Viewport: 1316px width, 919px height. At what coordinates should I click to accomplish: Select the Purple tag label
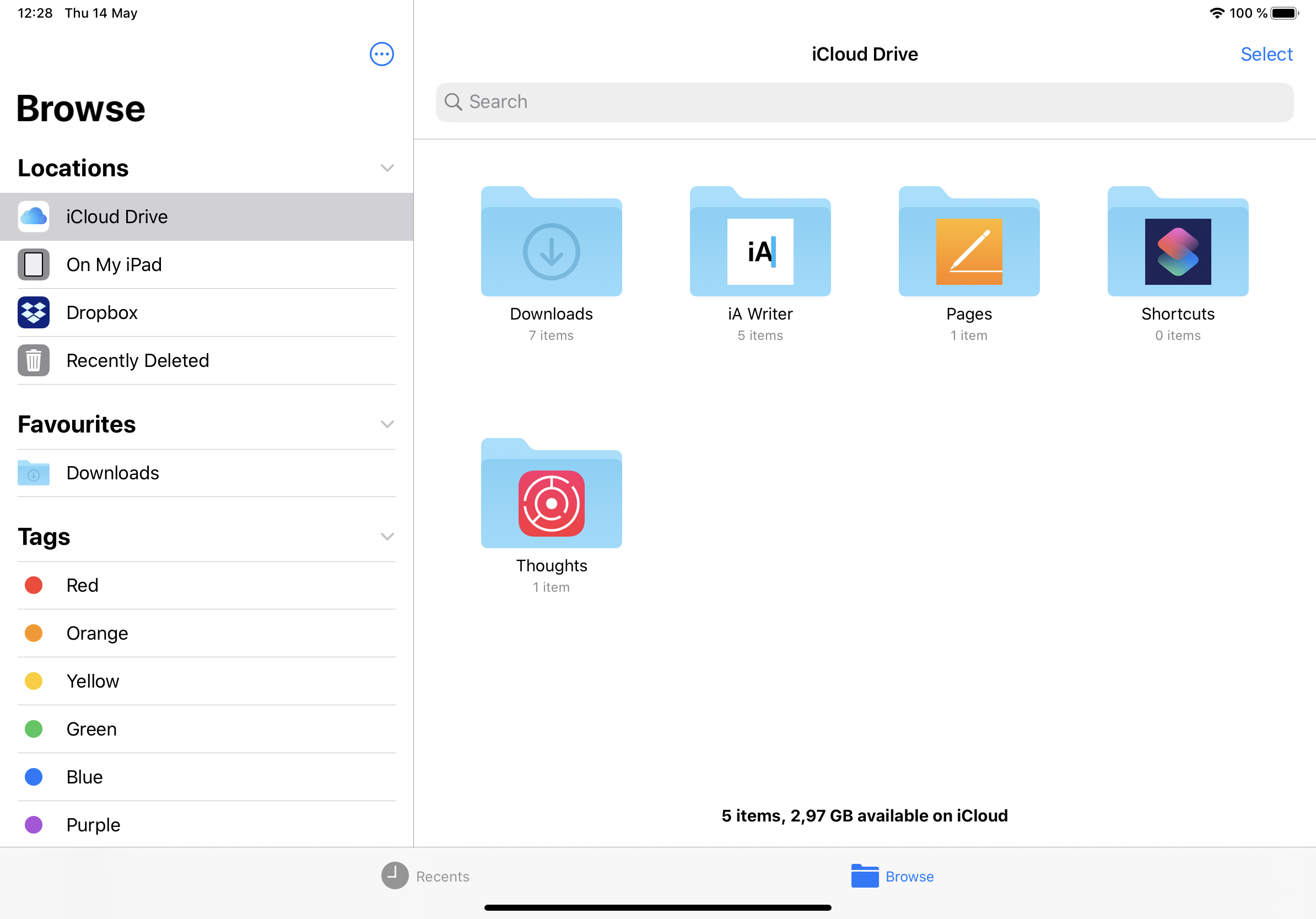click(x=94, y=825)
